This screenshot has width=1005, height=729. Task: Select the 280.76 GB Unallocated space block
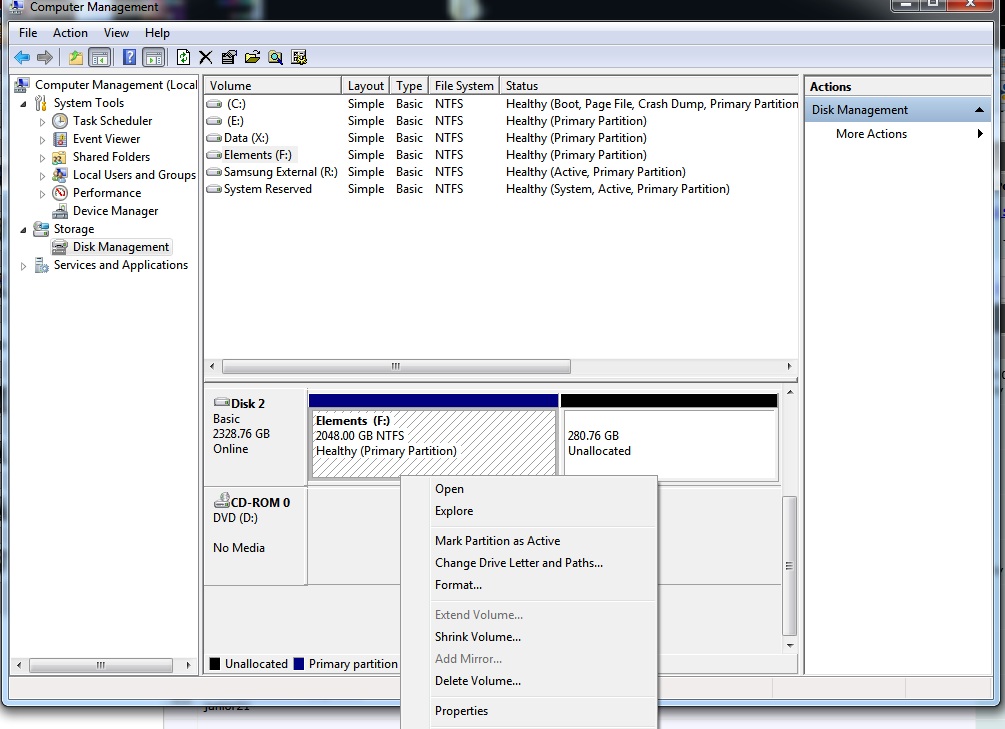point(670,444)
